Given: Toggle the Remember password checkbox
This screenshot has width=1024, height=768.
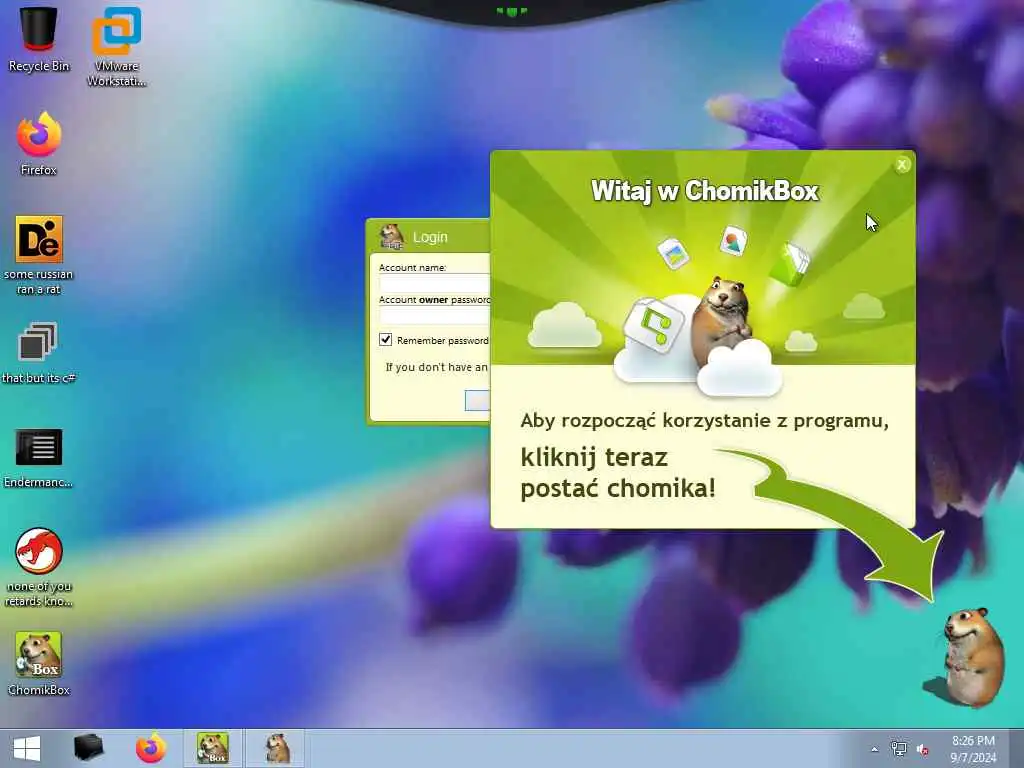Looking at the screenshot, I should coord(385,340).
